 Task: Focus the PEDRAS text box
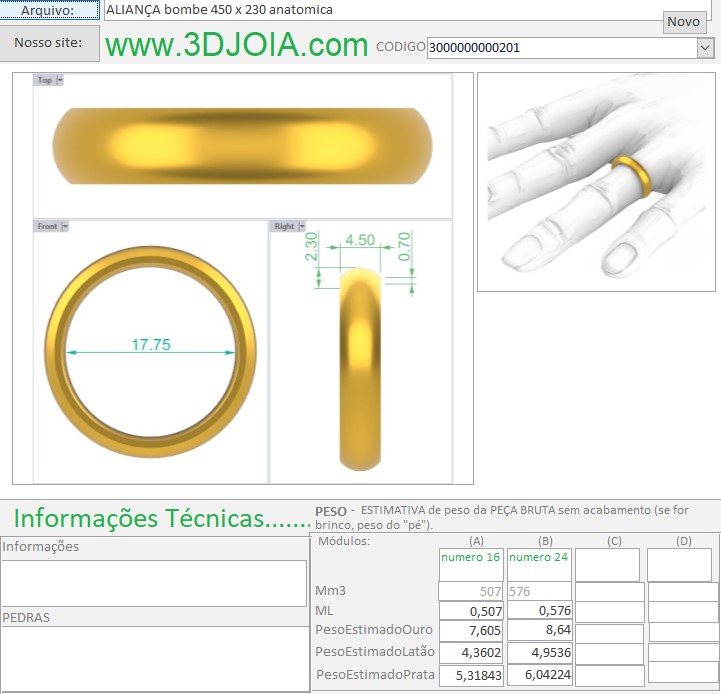pos(153,658)
